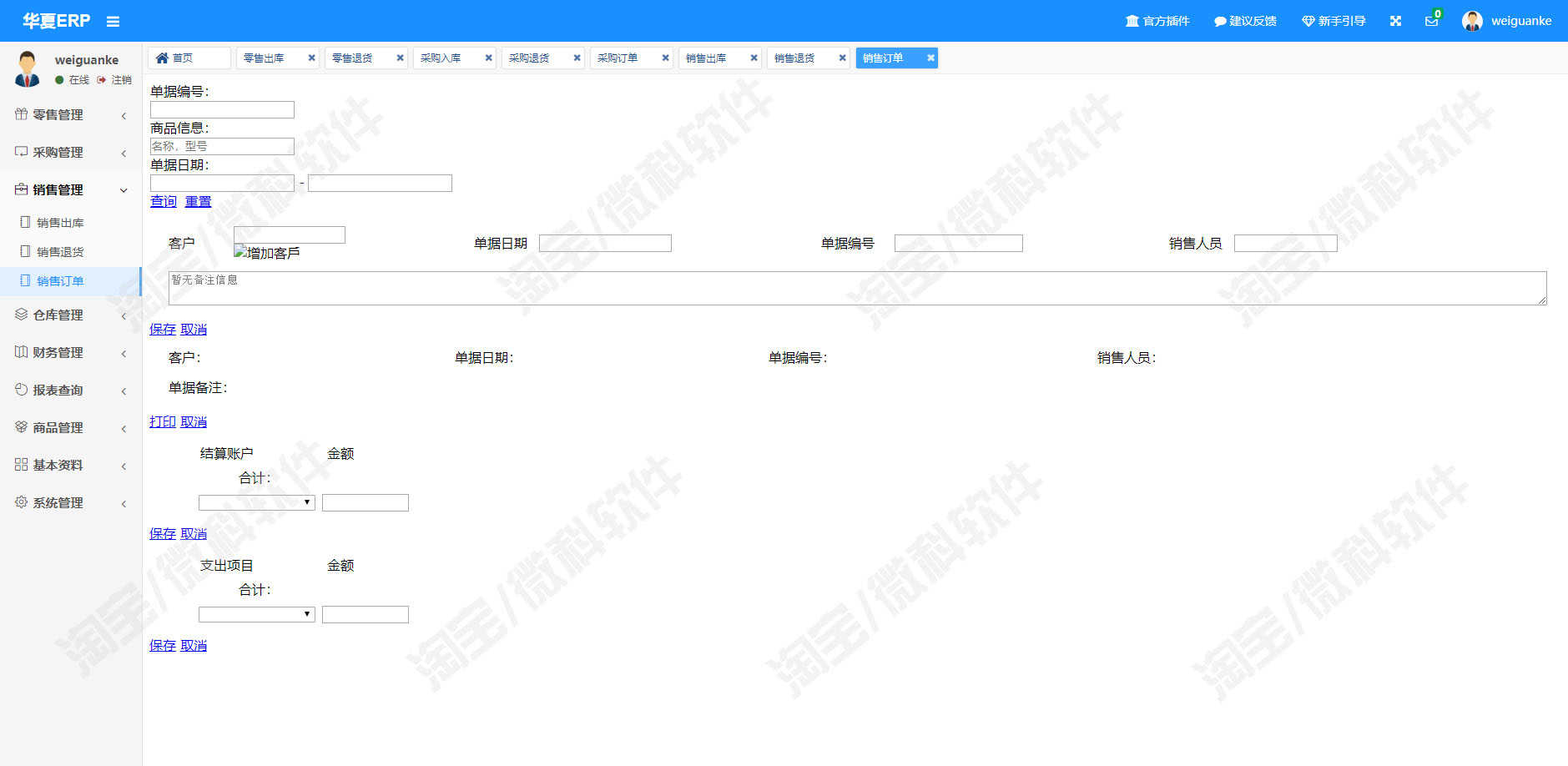
Task: Close the active 销售订单 tab
Action: 930,58
